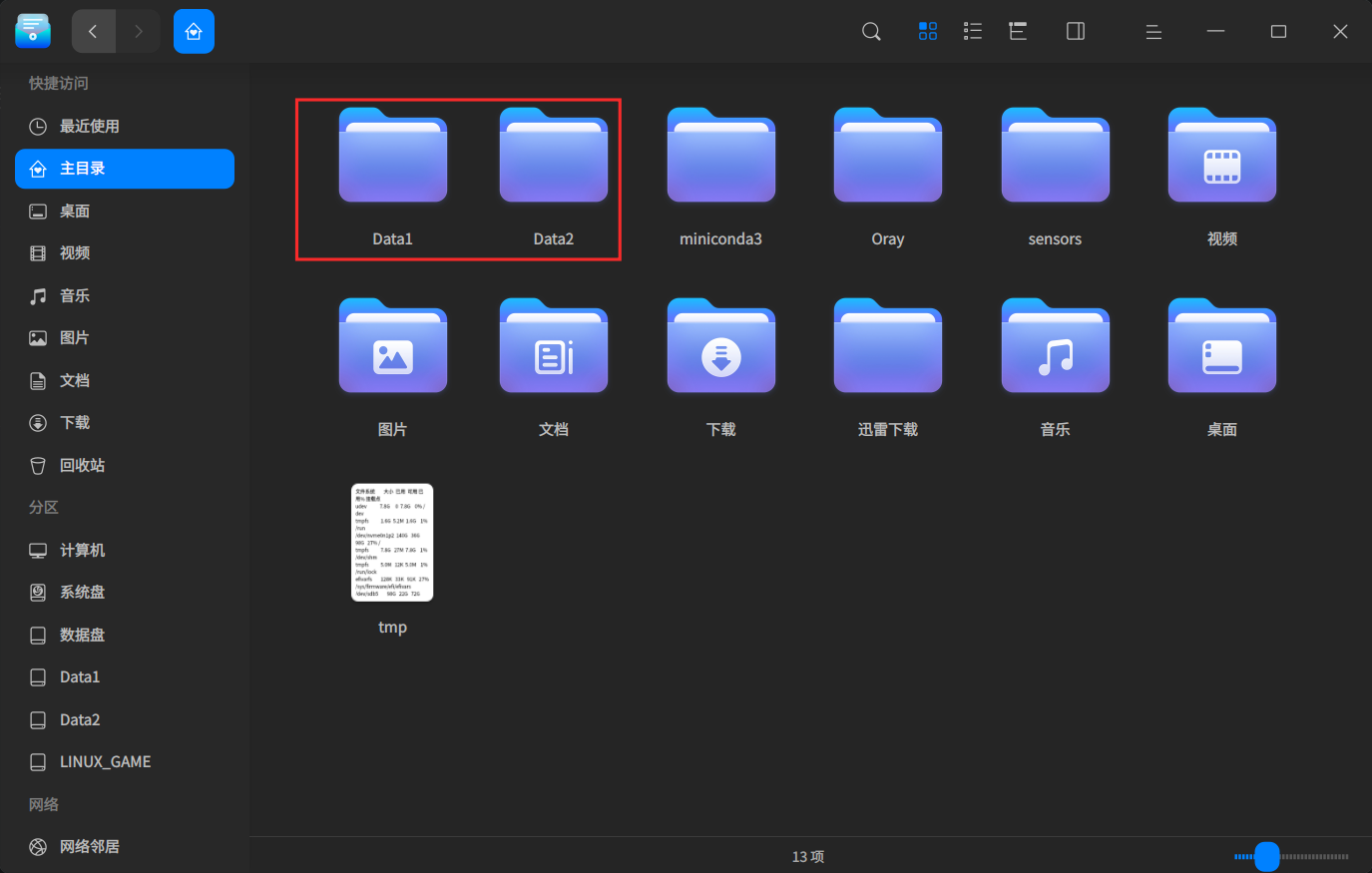Click the home directory breadcrumb icon
This screenshot has height=873, width=1372.
194,32
